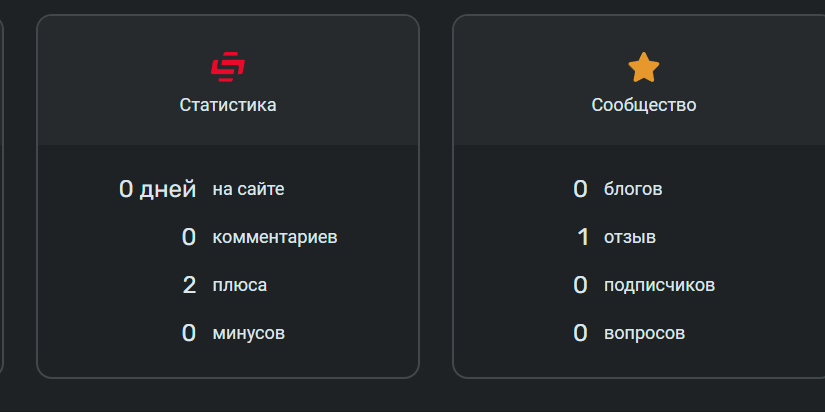825x412 pixels.
Task: Select the '0 дней' value
Action: [157, 189]
